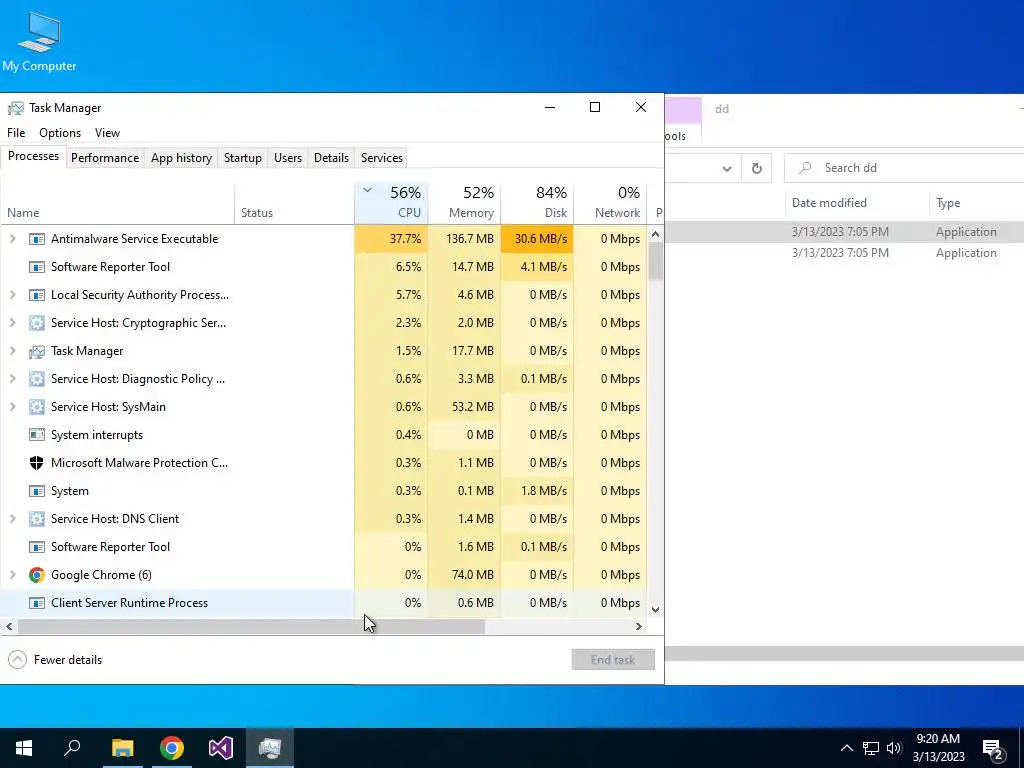Open the File menu
The height and width of the screenshot is (768, 1024).
point(16,133)
